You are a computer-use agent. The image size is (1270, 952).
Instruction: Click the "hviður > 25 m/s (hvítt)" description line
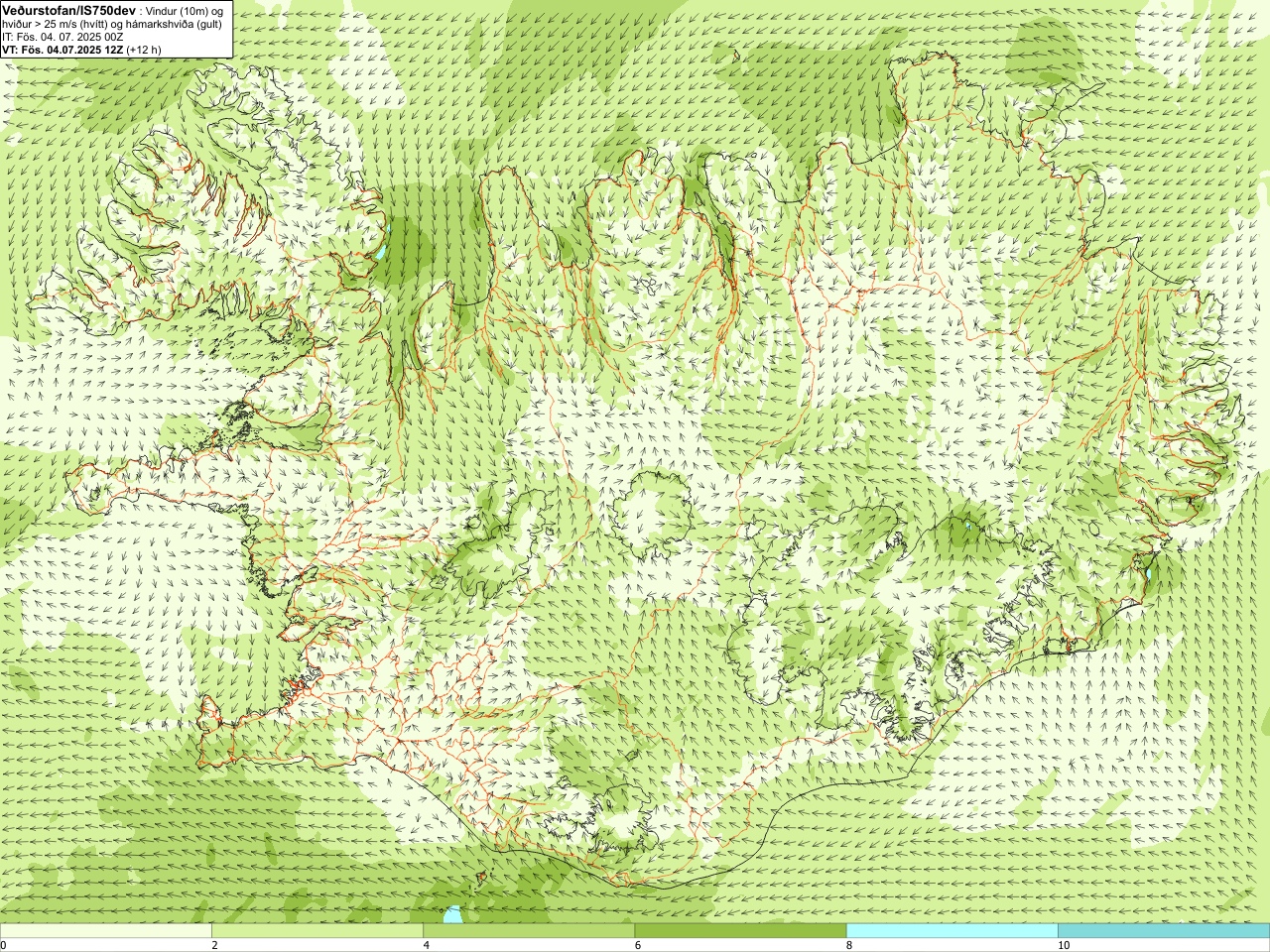click(x=112, y=24)
